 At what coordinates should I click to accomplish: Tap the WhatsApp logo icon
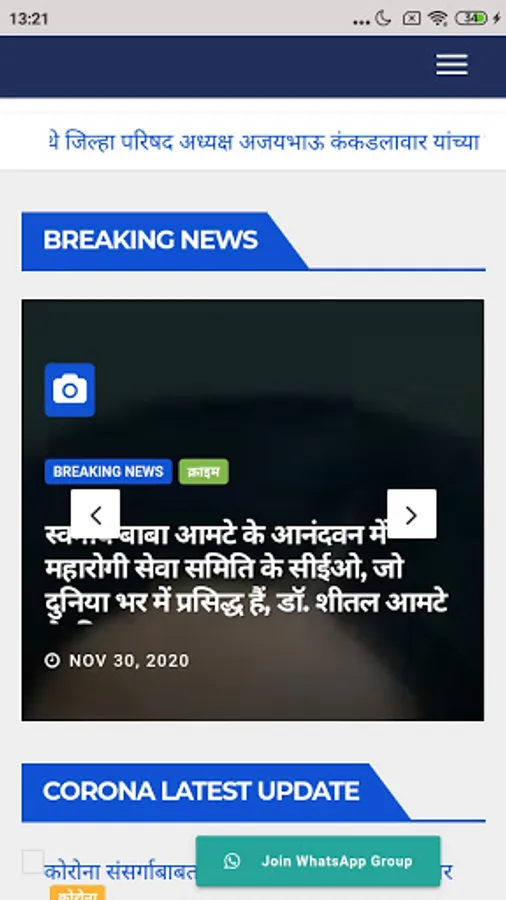232,861
